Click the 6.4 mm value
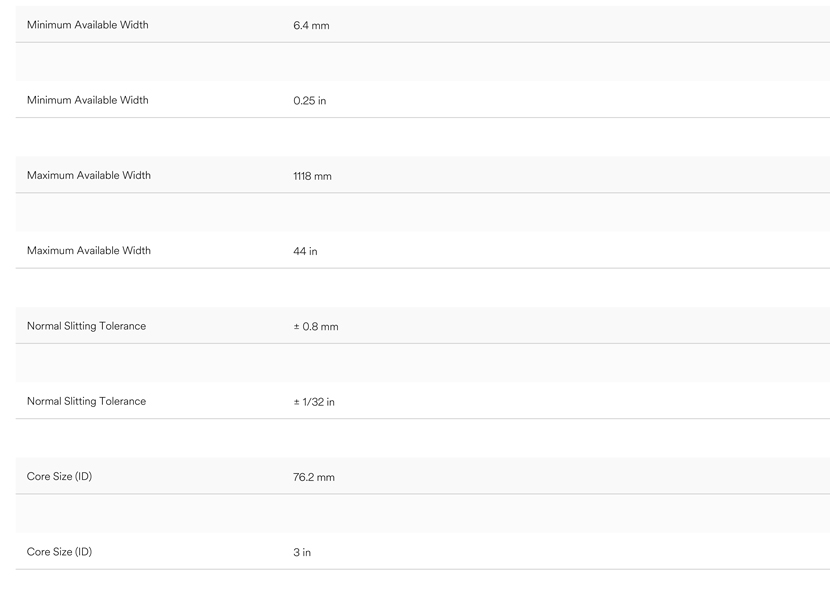830x596 pixels. (x=311, y=25)
